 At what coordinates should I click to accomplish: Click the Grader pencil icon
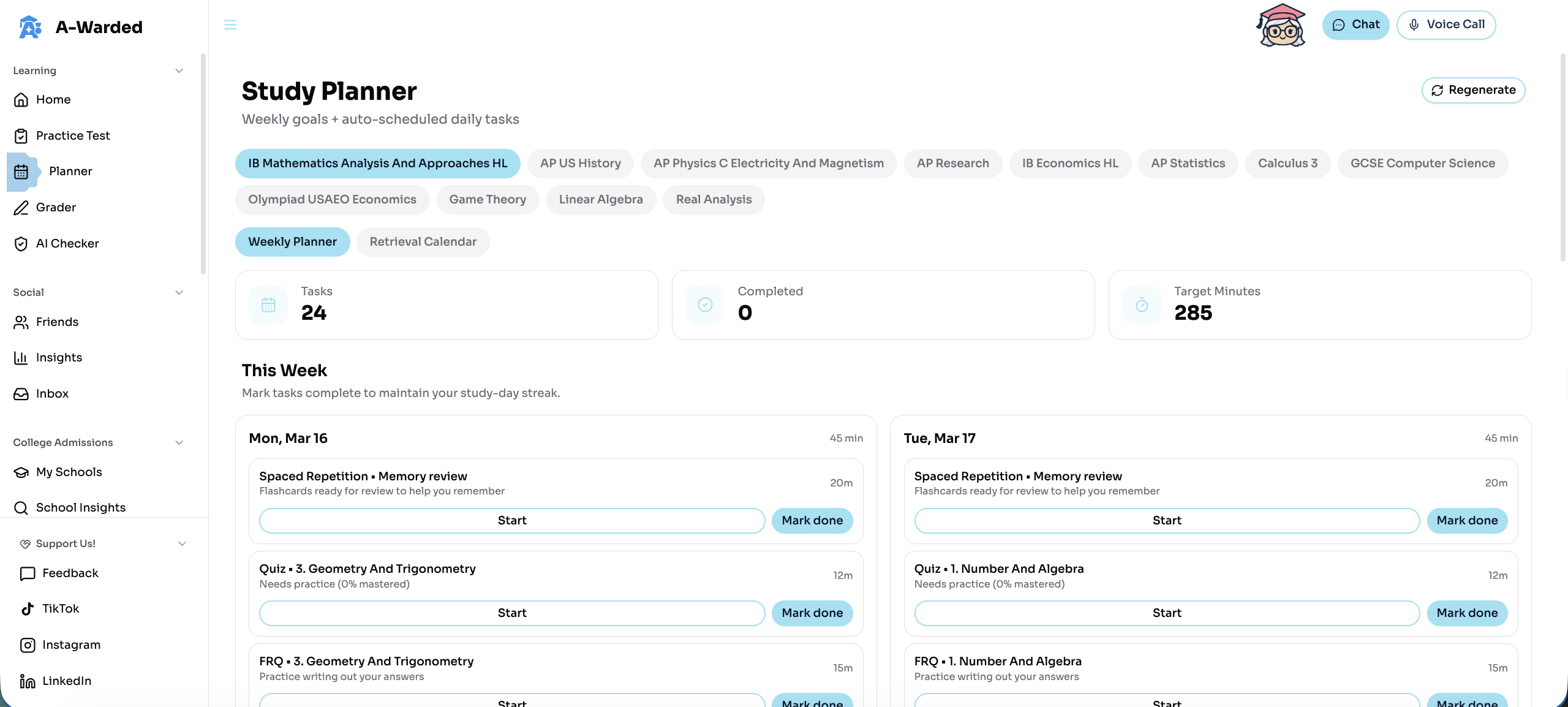[x=20, y=208]
